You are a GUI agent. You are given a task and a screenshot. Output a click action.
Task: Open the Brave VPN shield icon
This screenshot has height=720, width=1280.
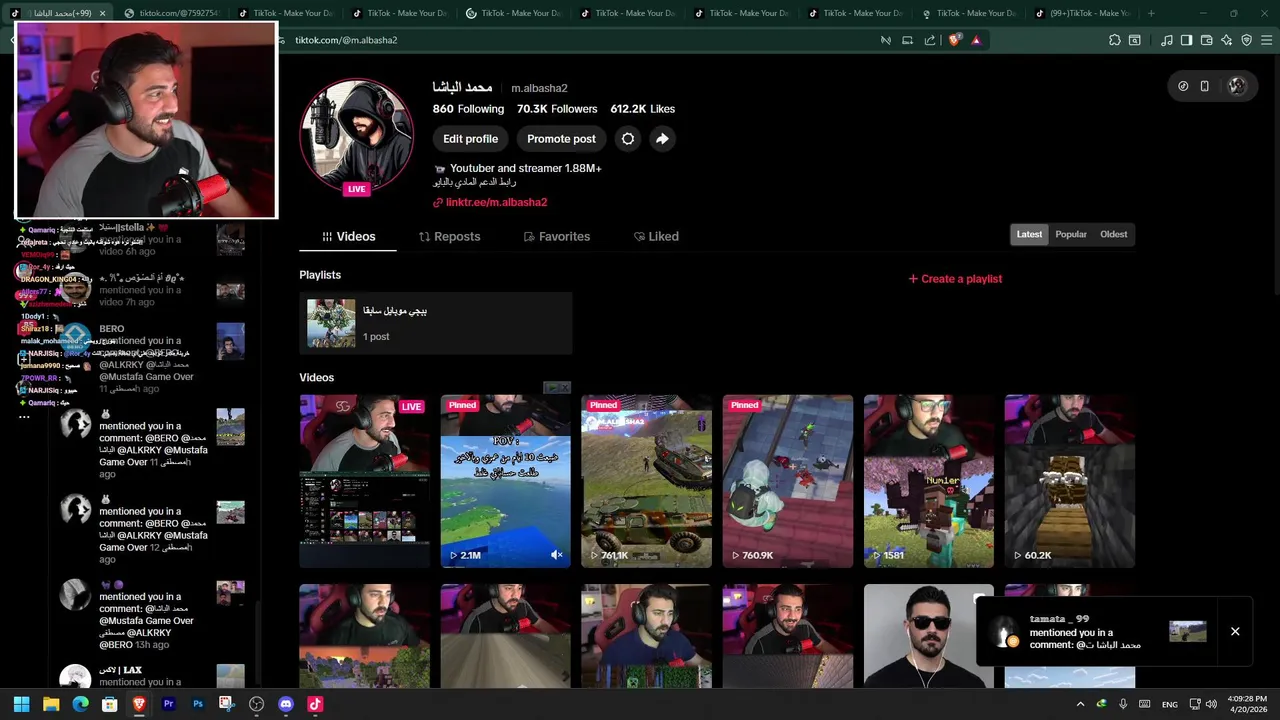[1247, 40]
